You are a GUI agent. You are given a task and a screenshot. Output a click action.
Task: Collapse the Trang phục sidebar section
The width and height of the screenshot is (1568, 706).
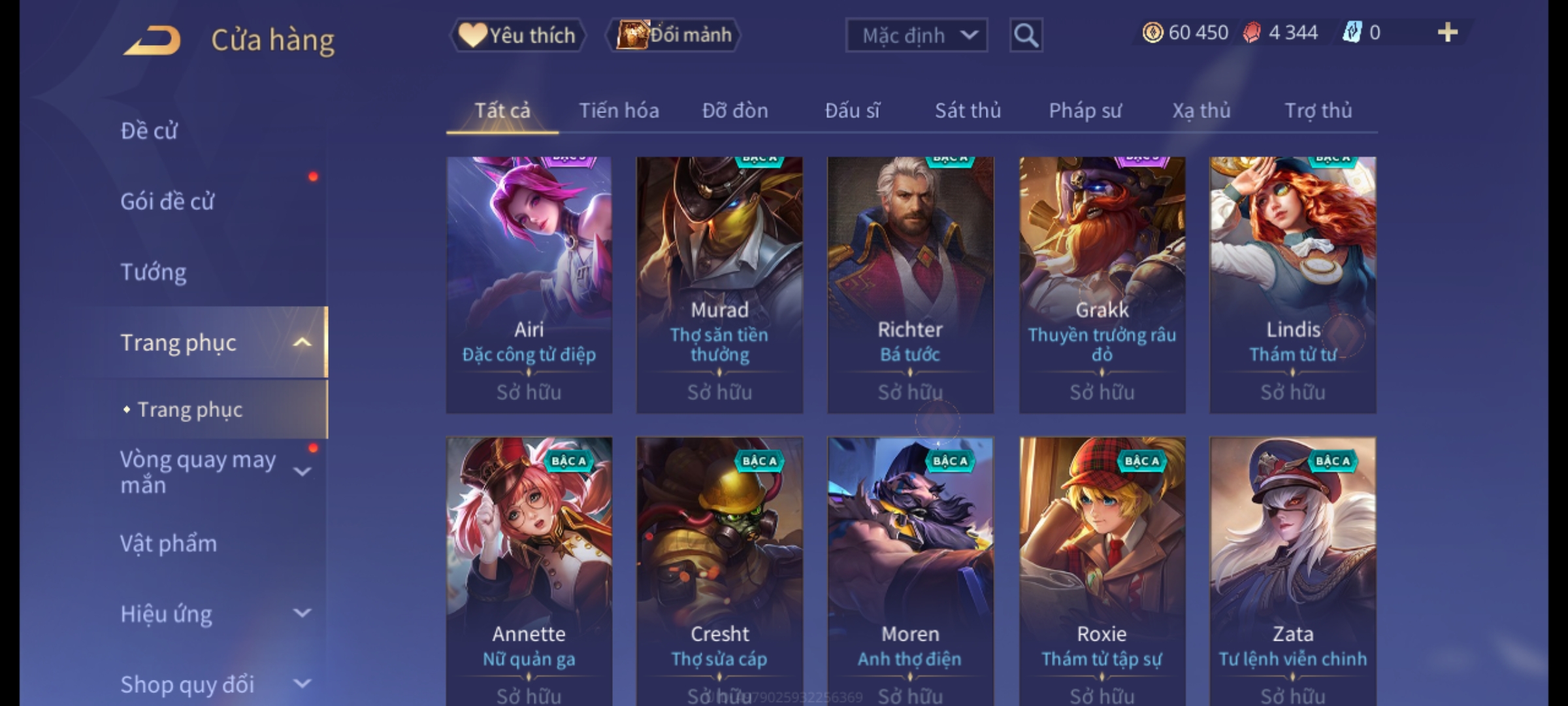[x=302, y=343]
